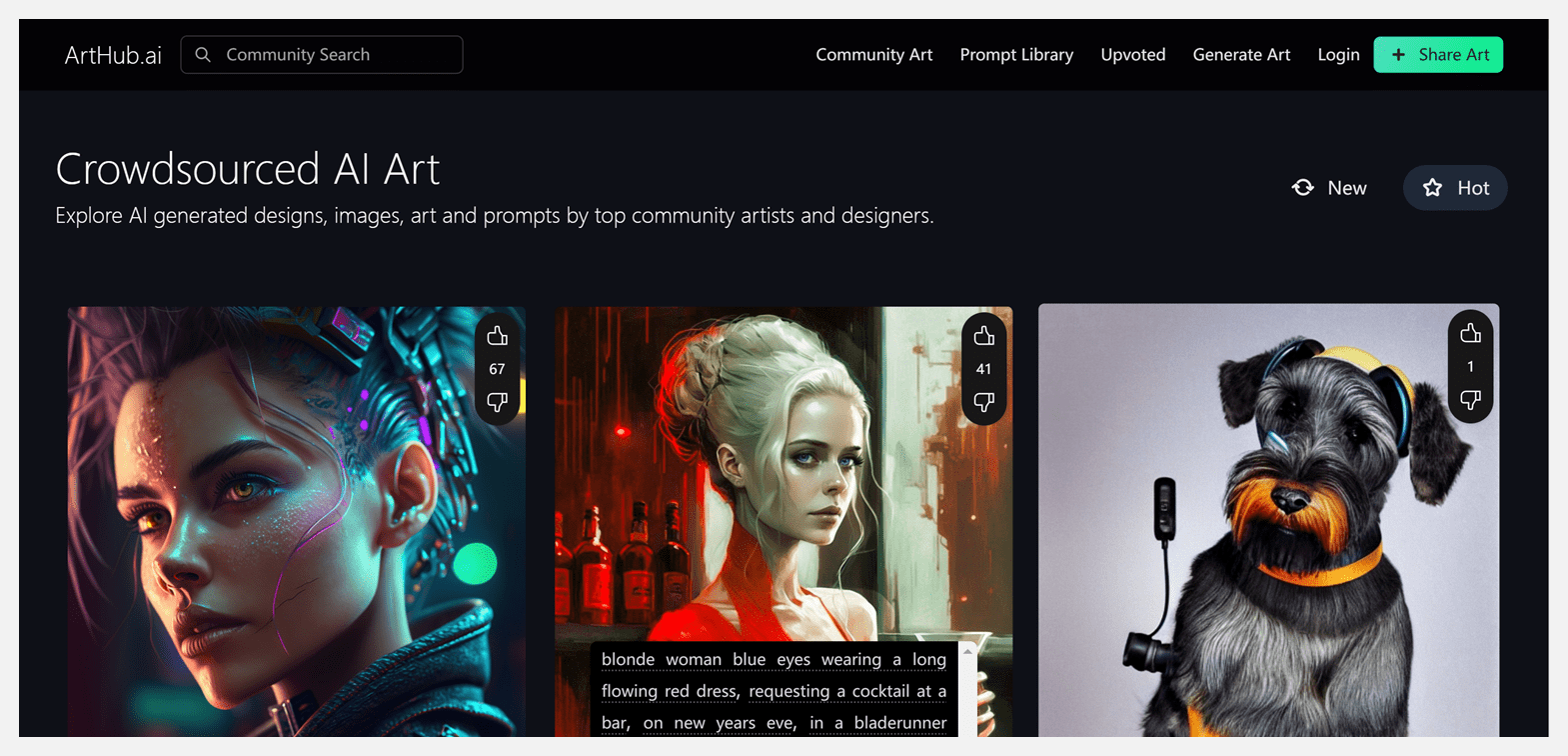Click the plus icon on Share Art
This screenshot has width=1568, height=756.
[x=1398, y=55]
